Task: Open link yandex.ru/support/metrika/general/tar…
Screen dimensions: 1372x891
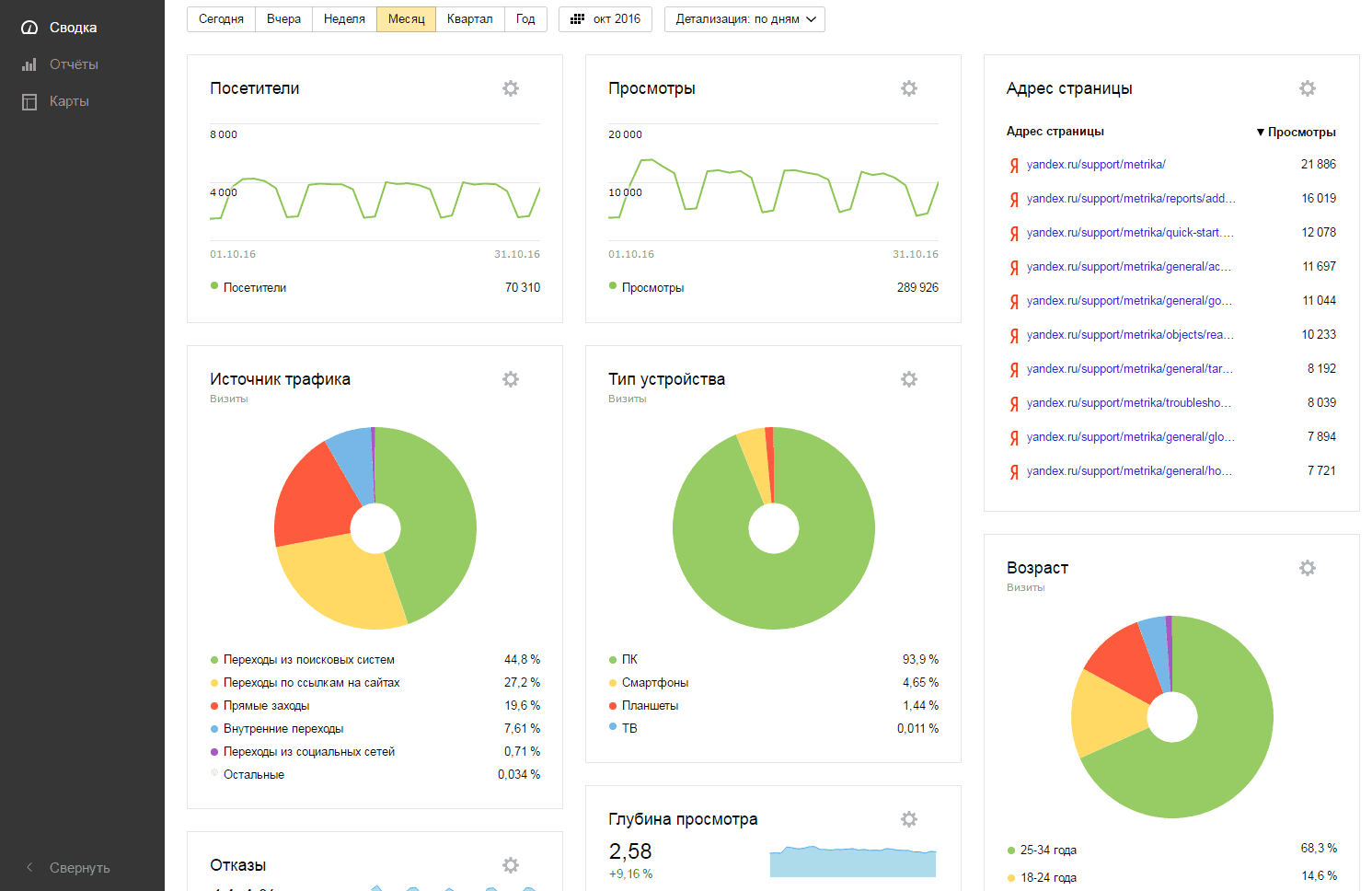Action: pyautogui.click(x=1129, y=369)
